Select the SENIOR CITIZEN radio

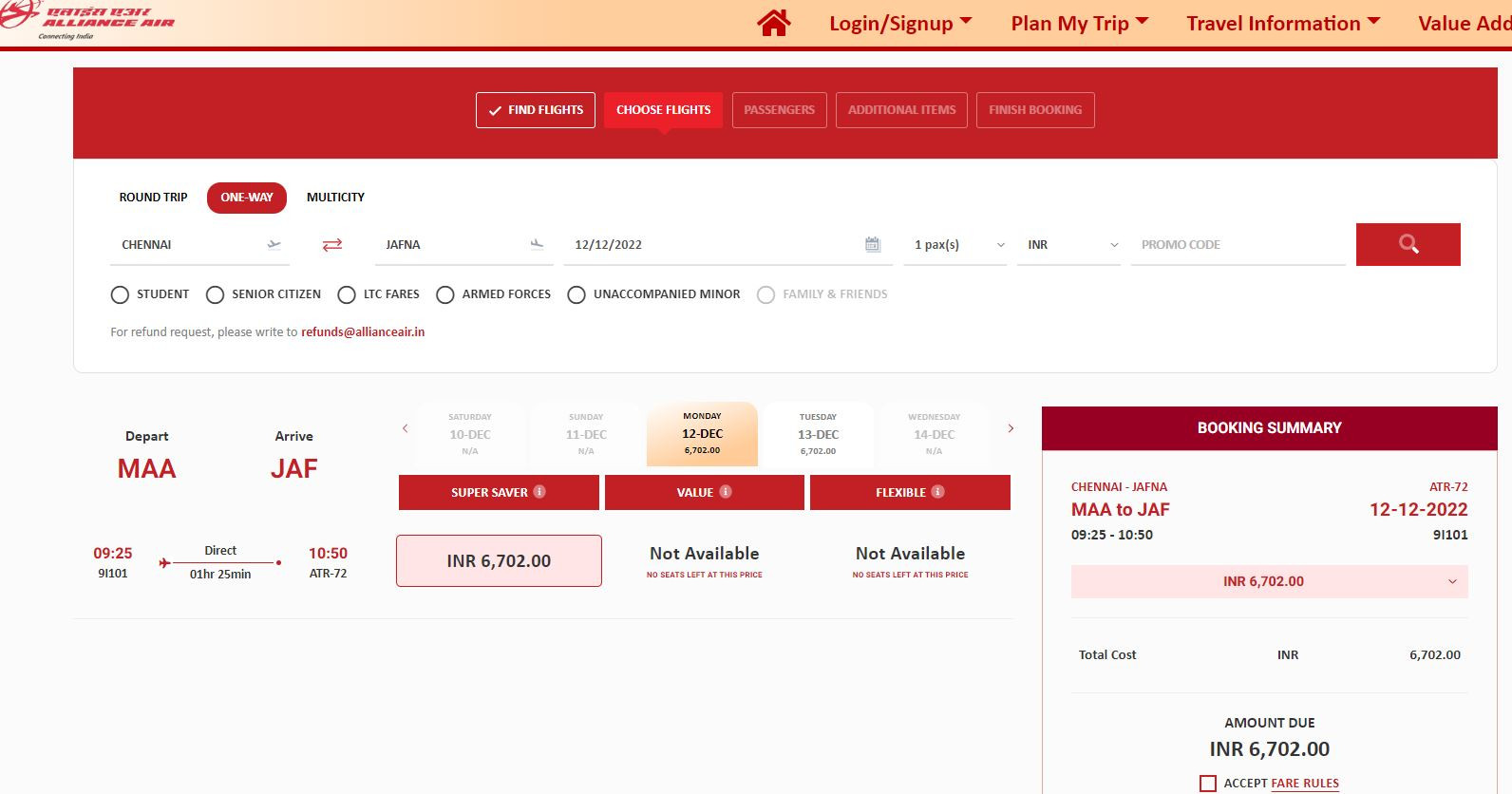click(x=215, y=294)
